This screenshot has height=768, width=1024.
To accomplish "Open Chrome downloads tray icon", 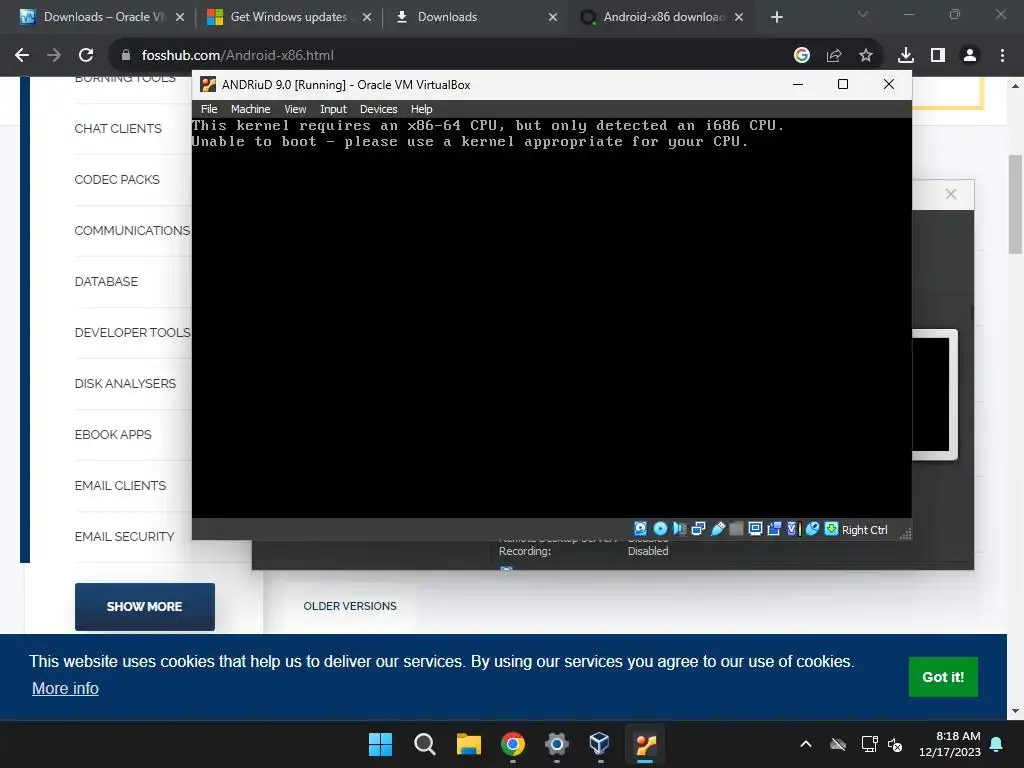I will coord(906,56).
